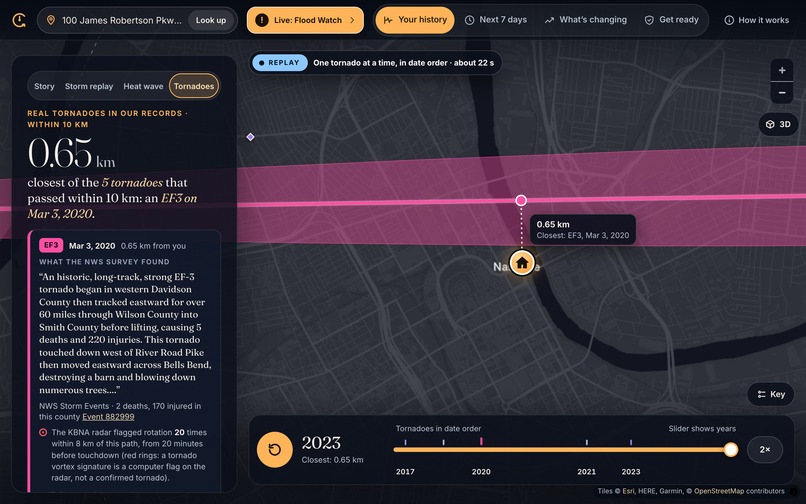Click the home marker on the map
The height and width of the screenshot is (504, 806).
[522, 263]
